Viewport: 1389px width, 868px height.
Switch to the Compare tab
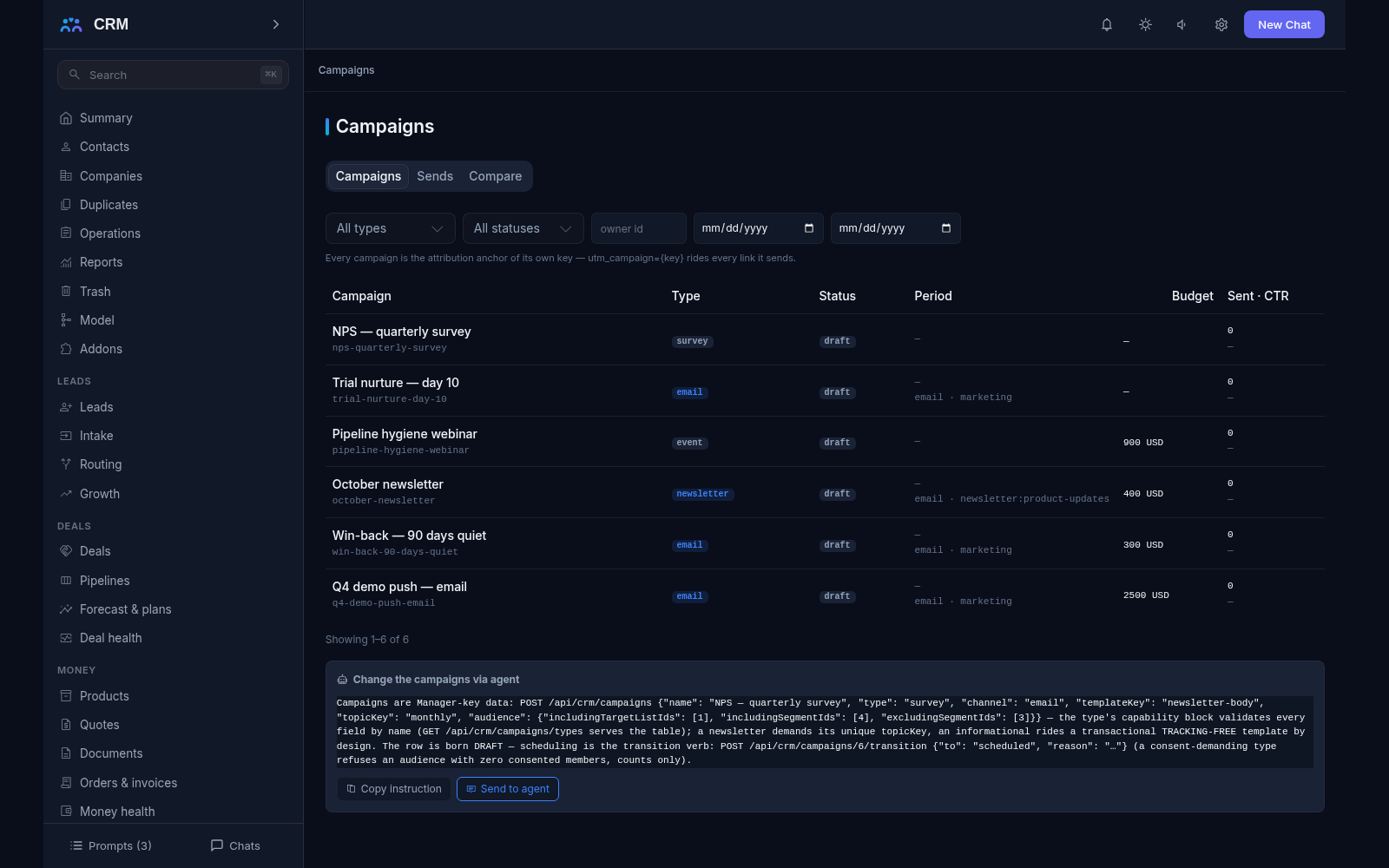pos(496,176)
